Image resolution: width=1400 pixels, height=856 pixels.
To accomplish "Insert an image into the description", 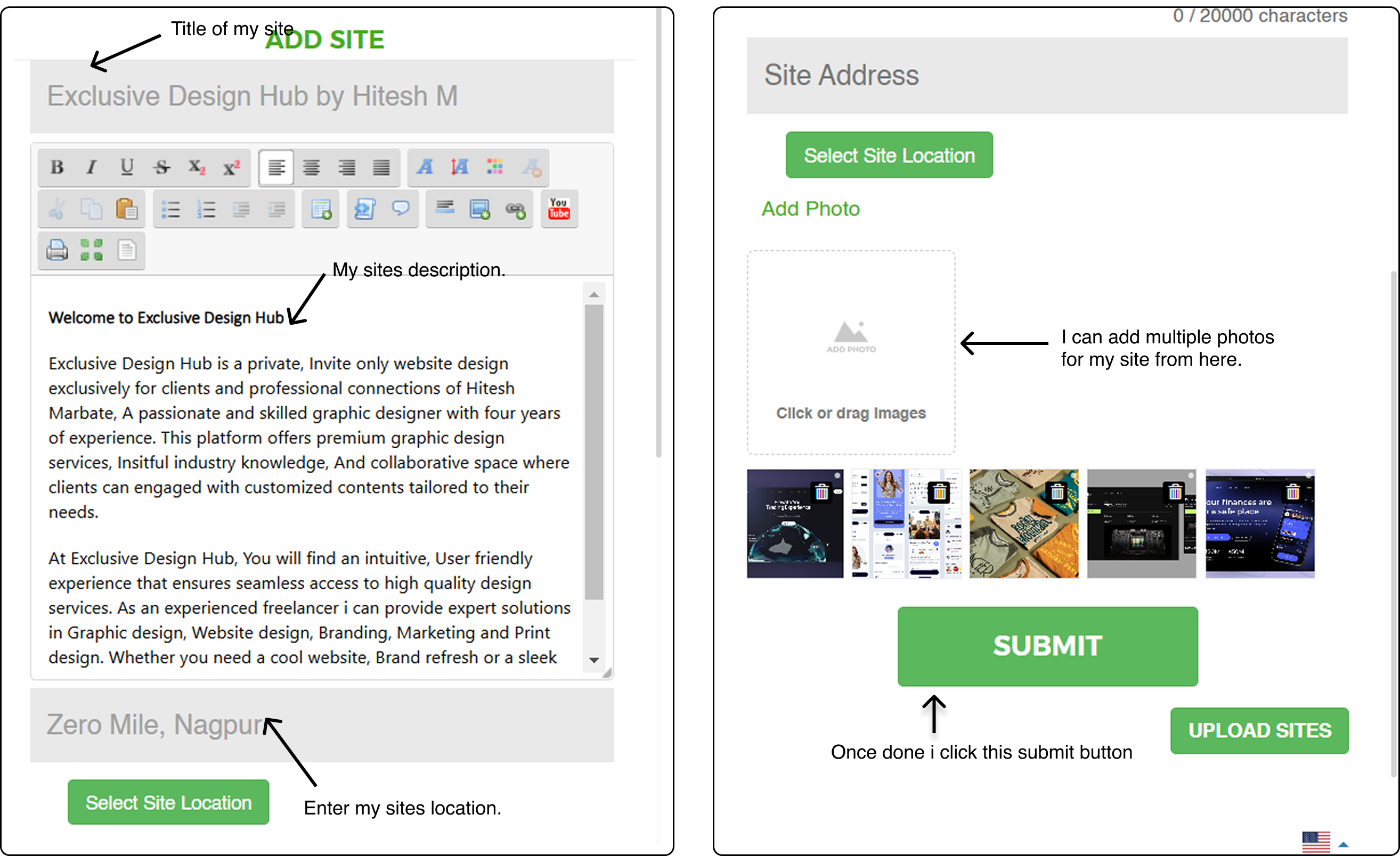I will (x=479, y=209).
